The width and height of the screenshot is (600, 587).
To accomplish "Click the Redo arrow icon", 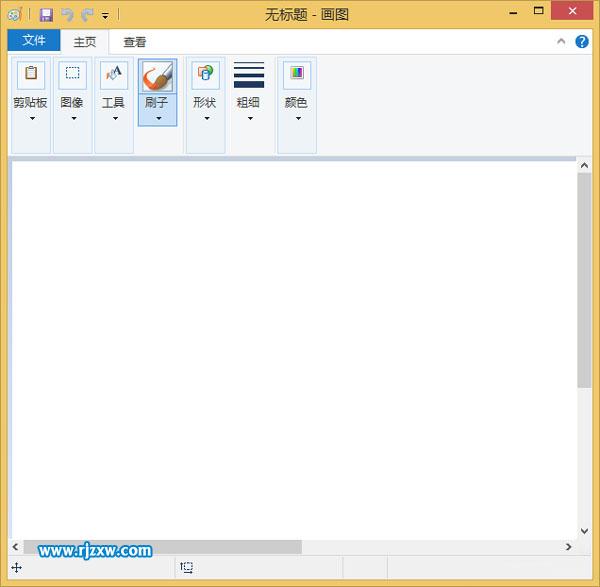I will coord(87,15).
